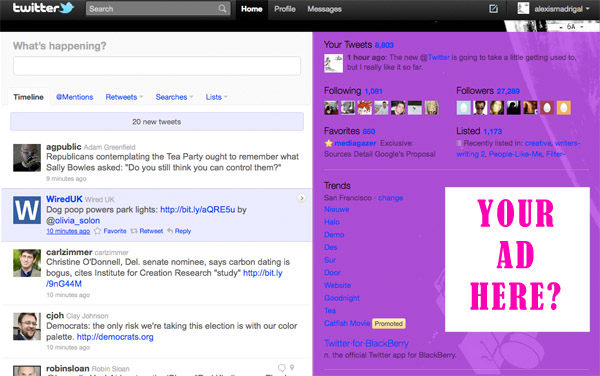Click your tweet avatar under Your Tweets

coord(333,63)
